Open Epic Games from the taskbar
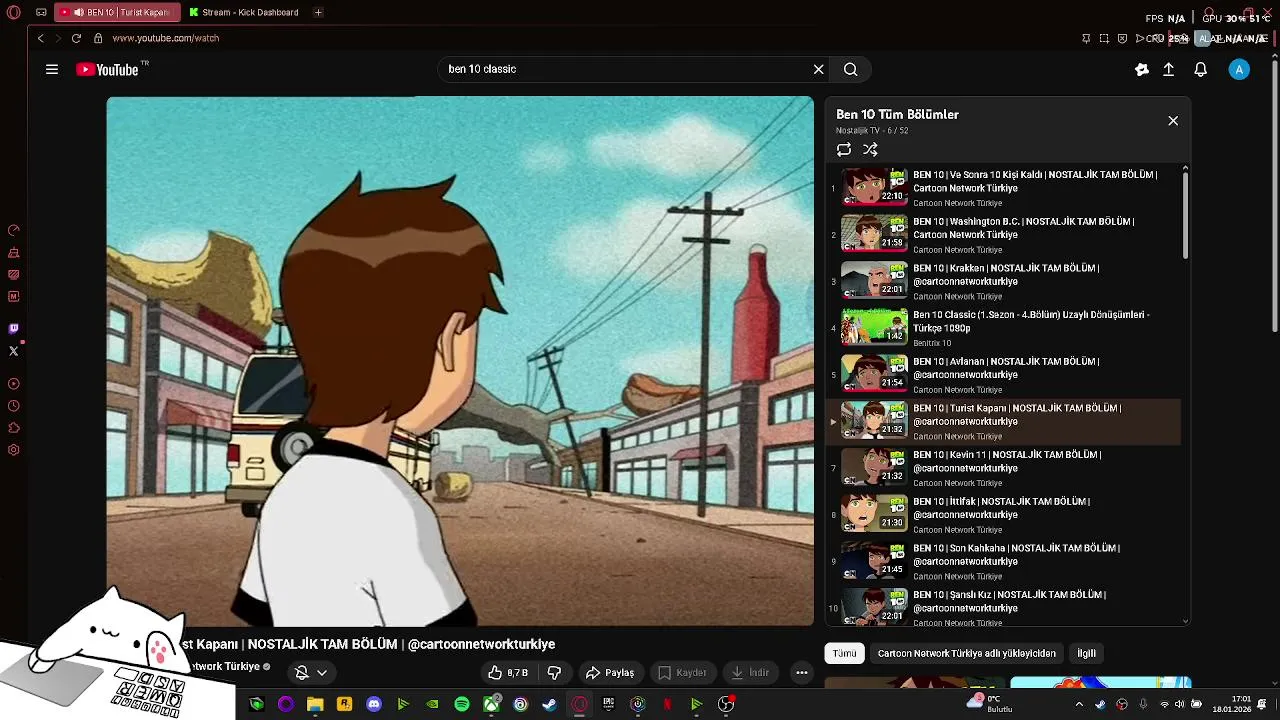This screenshot has height=720, width=1280. 608,704
